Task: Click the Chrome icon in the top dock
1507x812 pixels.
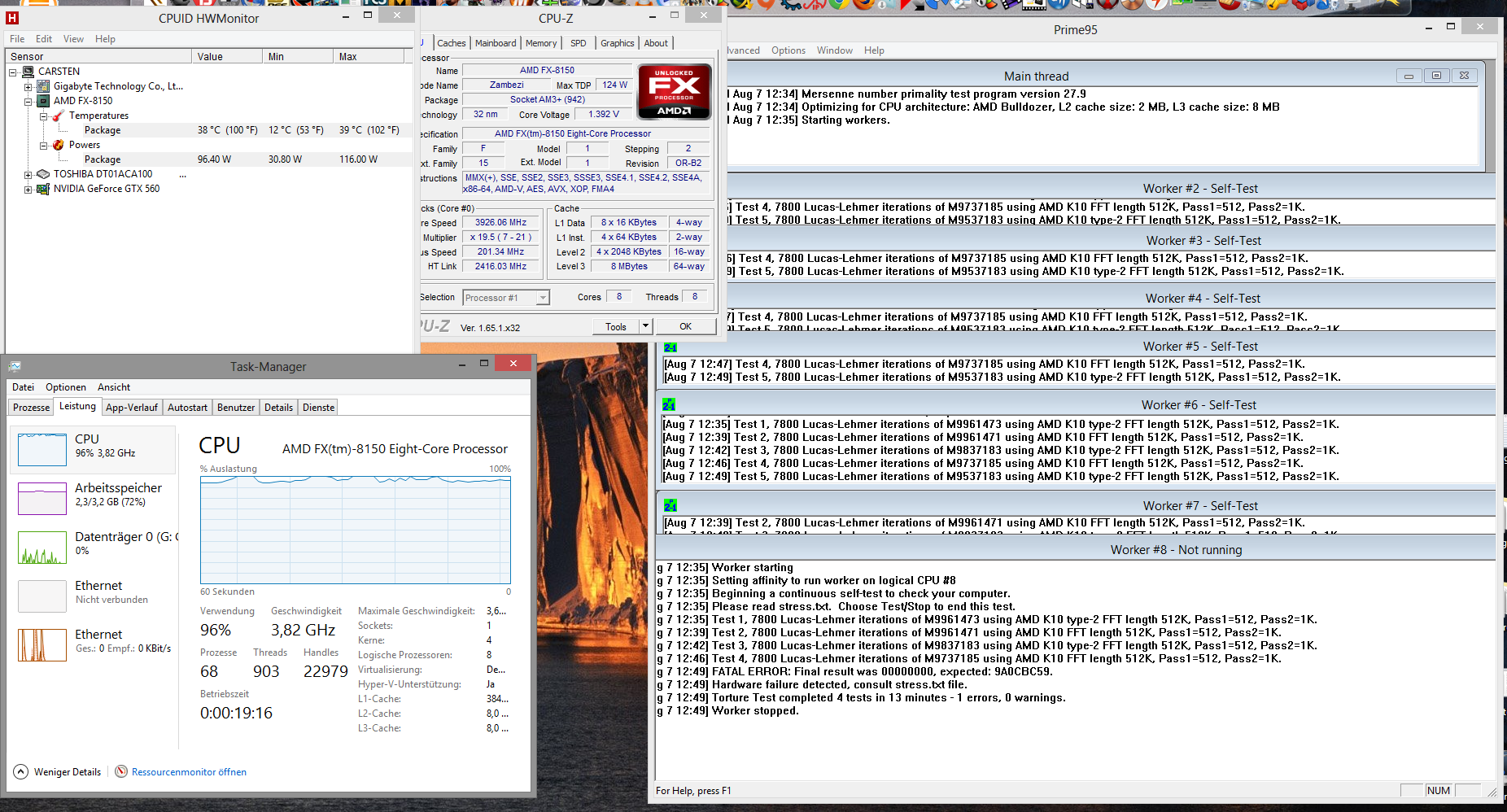Action: click(x=840, y=4)
